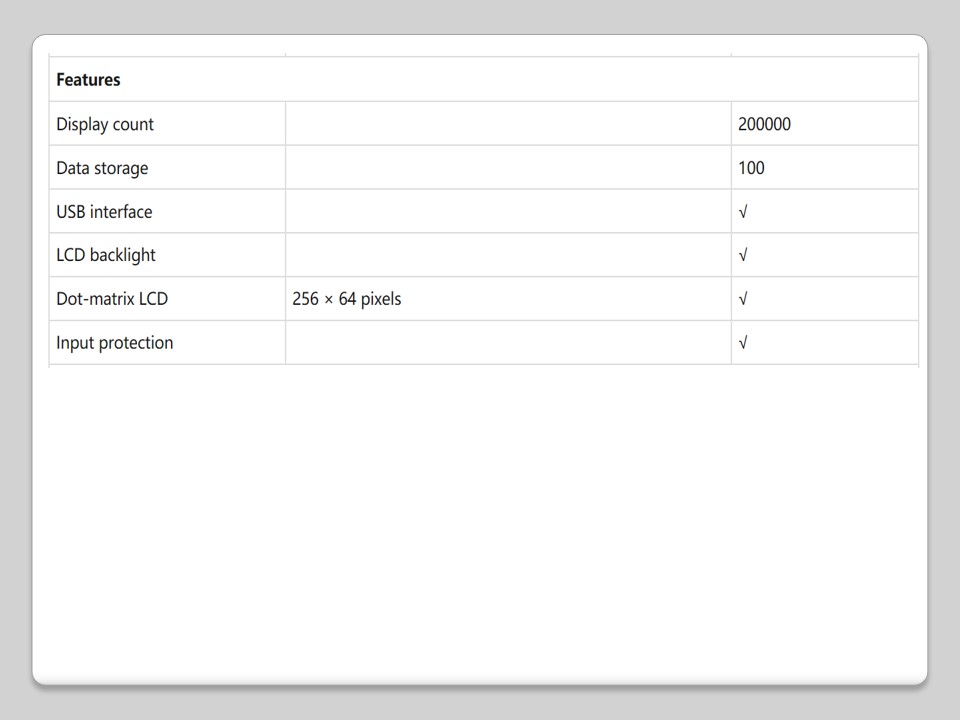The width and height of the screenshot is (960, 720).
Task: Select blank middle cell beside LCD backlight
Action: (508, 255)
